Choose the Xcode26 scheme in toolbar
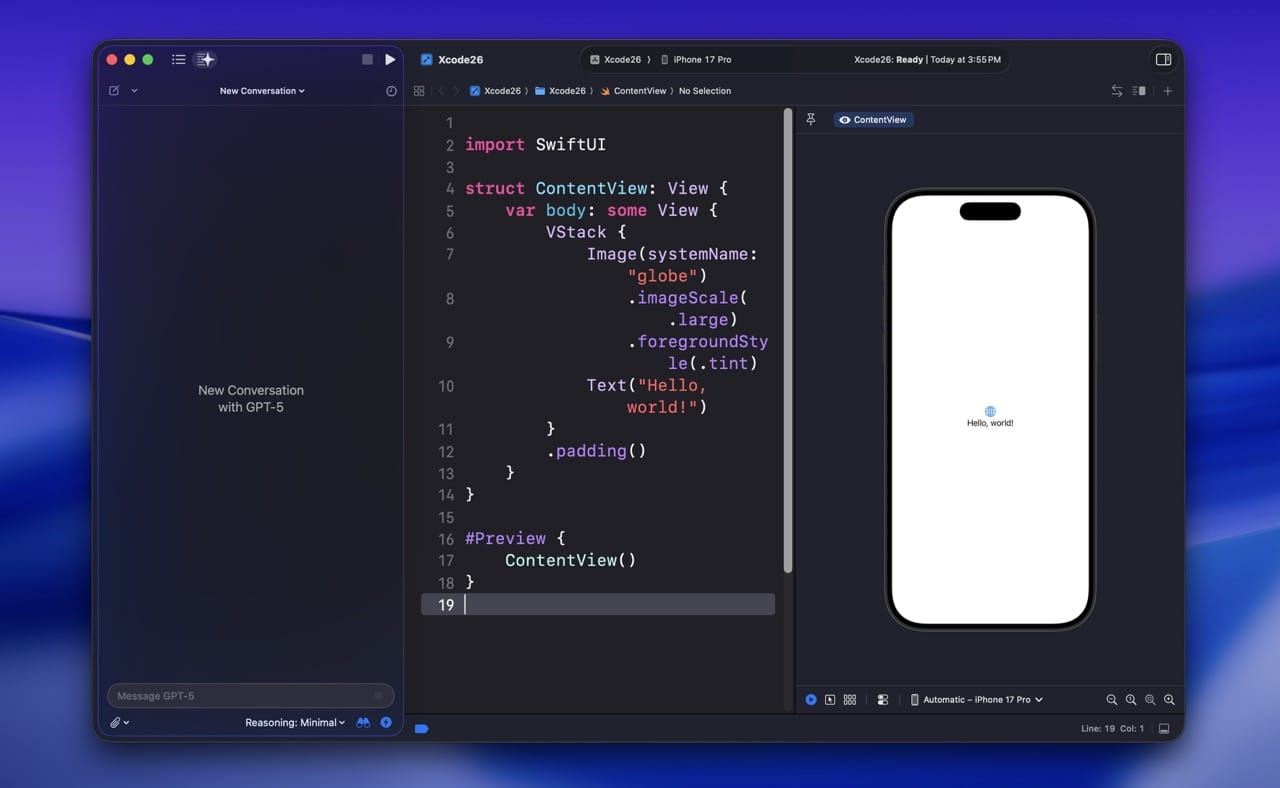This screenshot has width=1280, height=788. [615, 60]
